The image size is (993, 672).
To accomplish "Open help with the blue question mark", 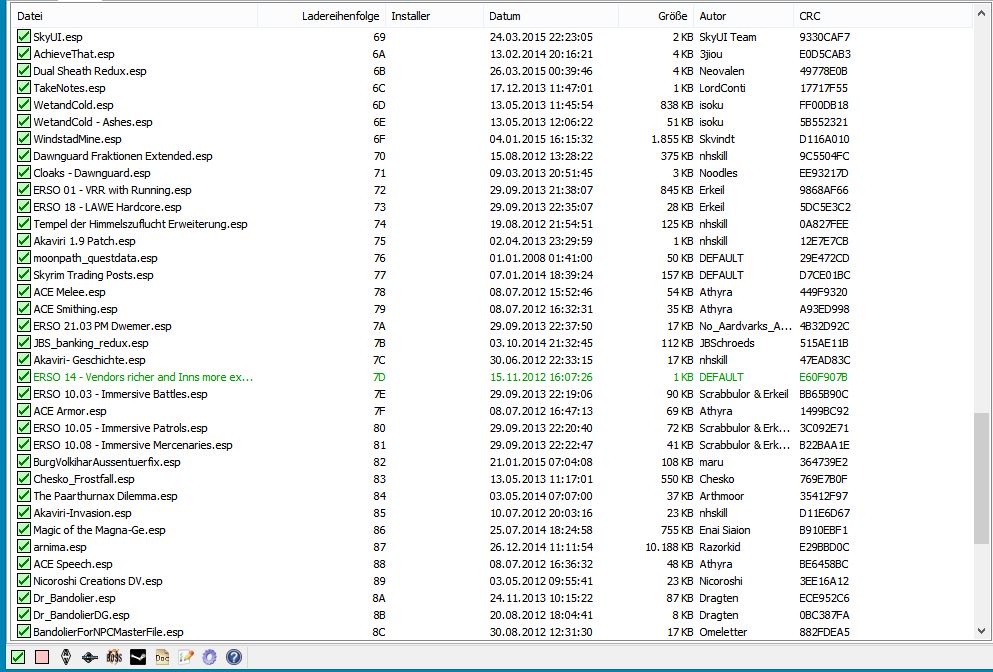I will (233, 657).
